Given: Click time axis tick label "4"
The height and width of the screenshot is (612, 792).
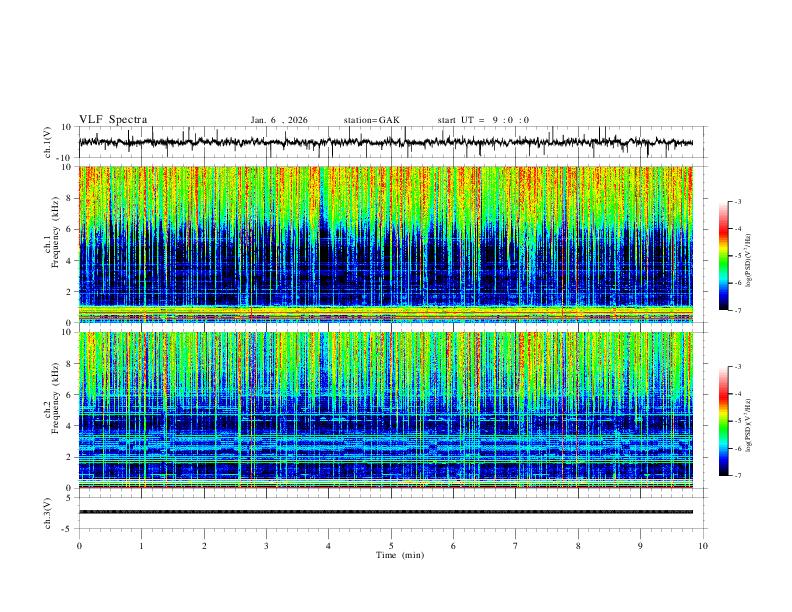Looking at the screenshot, I should [x=329, y=546].
